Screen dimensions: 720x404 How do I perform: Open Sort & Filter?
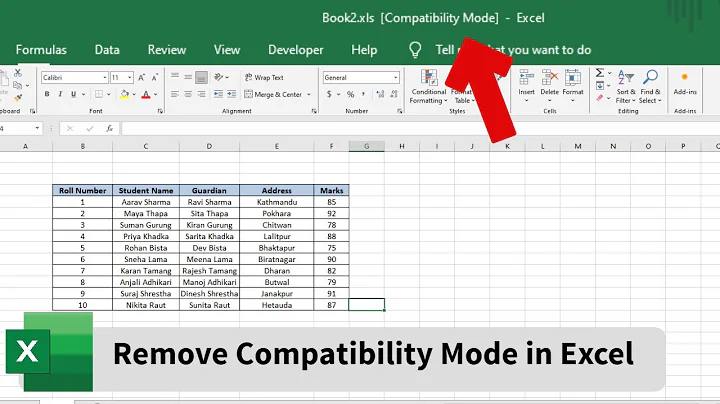pos(625,87)
